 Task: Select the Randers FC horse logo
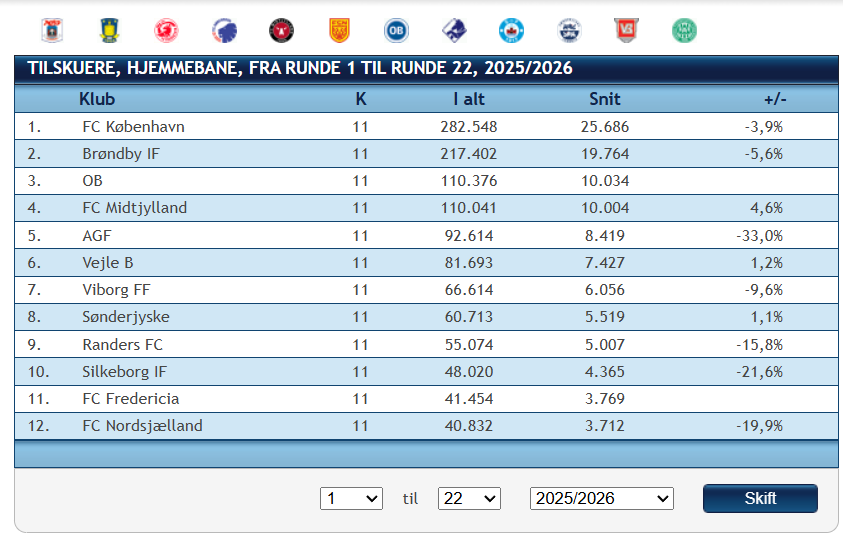click(454, 30)
